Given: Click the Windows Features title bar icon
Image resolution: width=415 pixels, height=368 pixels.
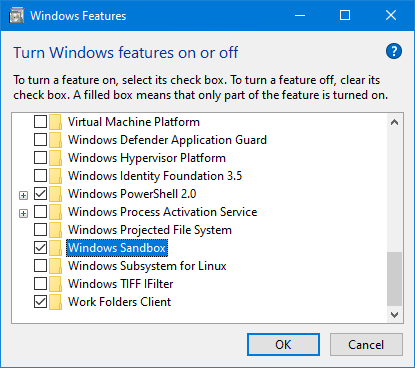Looking at the screenshot, I should pos(17,16).
